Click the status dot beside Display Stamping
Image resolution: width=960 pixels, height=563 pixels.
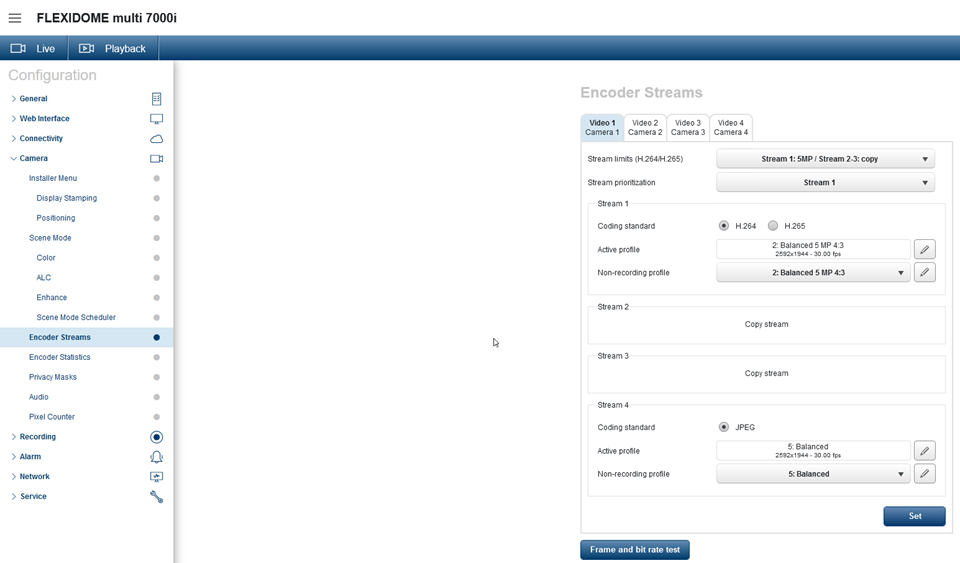157,198
